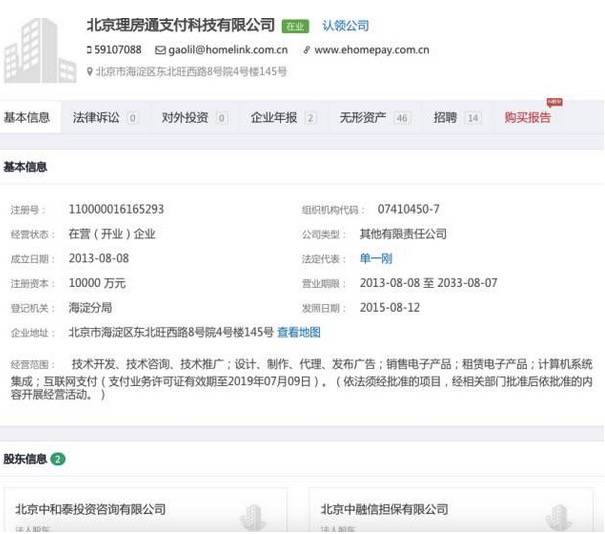Click organization code 07410450-7
Image resolution: width=605 pixels, height=534 pixels.
coord(408,210)
